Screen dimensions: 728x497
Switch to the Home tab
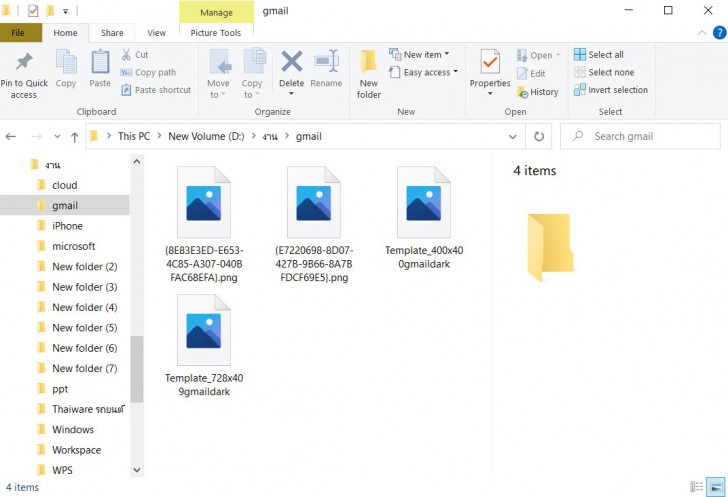[65, 33]
